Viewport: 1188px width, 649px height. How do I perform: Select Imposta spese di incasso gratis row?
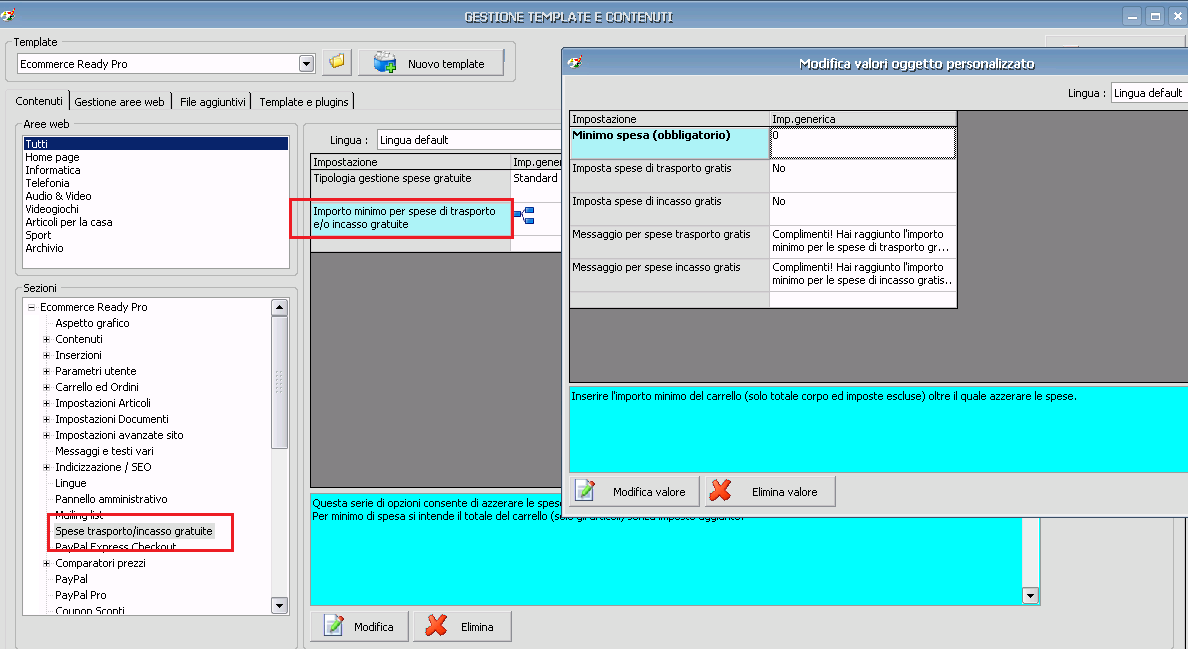[x=670, y=209]
